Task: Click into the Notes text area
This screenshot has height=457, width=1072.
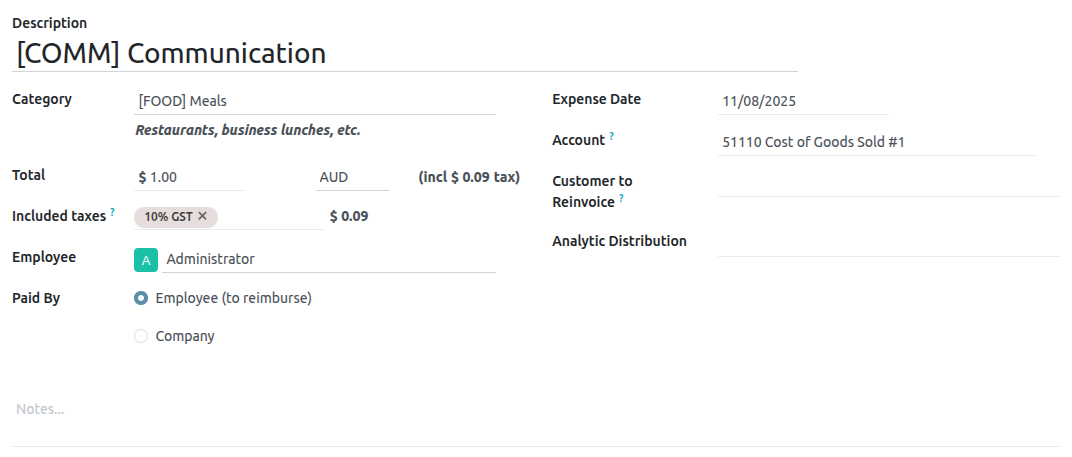Action: [535, 409]
